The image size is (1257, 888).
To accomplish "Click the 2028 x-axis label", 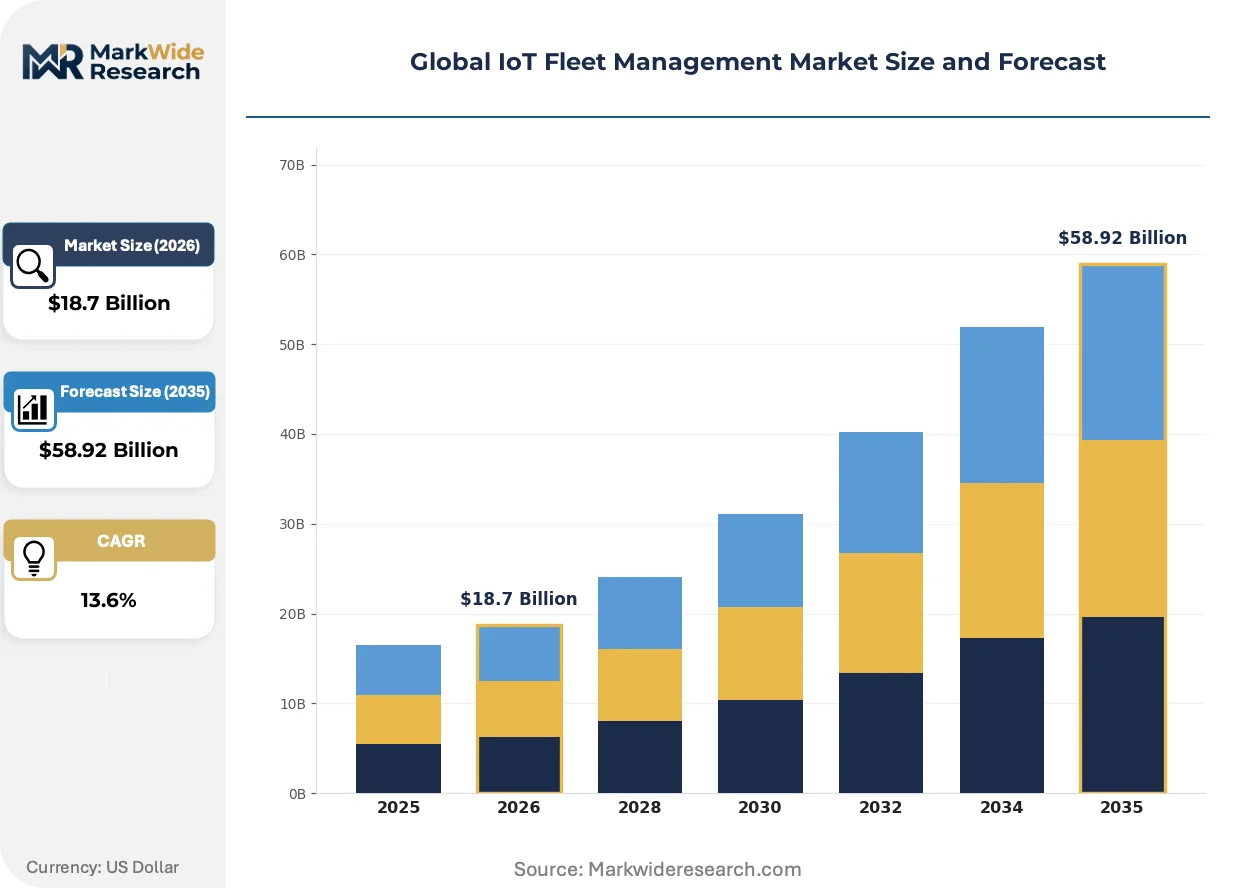I will pyautogui.click(x=640, y=808).
